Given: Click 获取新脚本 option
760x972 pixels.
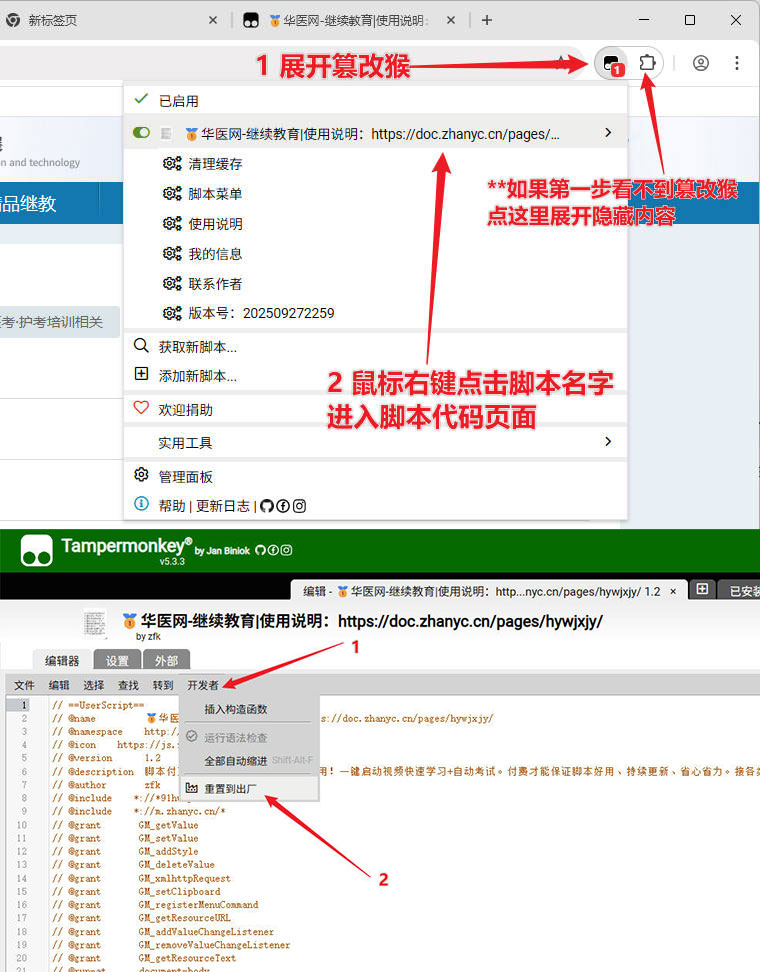Looking at the screenshot, I should click(197, 347).
